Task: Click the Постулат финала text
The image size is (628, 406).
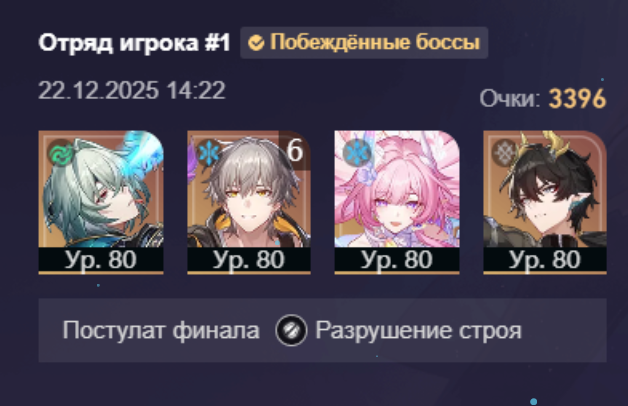Action: click(x=161, y=331)
